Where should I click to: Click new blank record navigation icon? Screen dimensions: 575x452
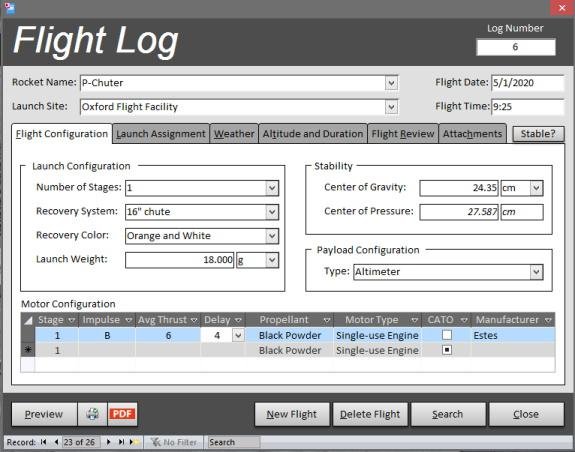(x=134, y=442)
